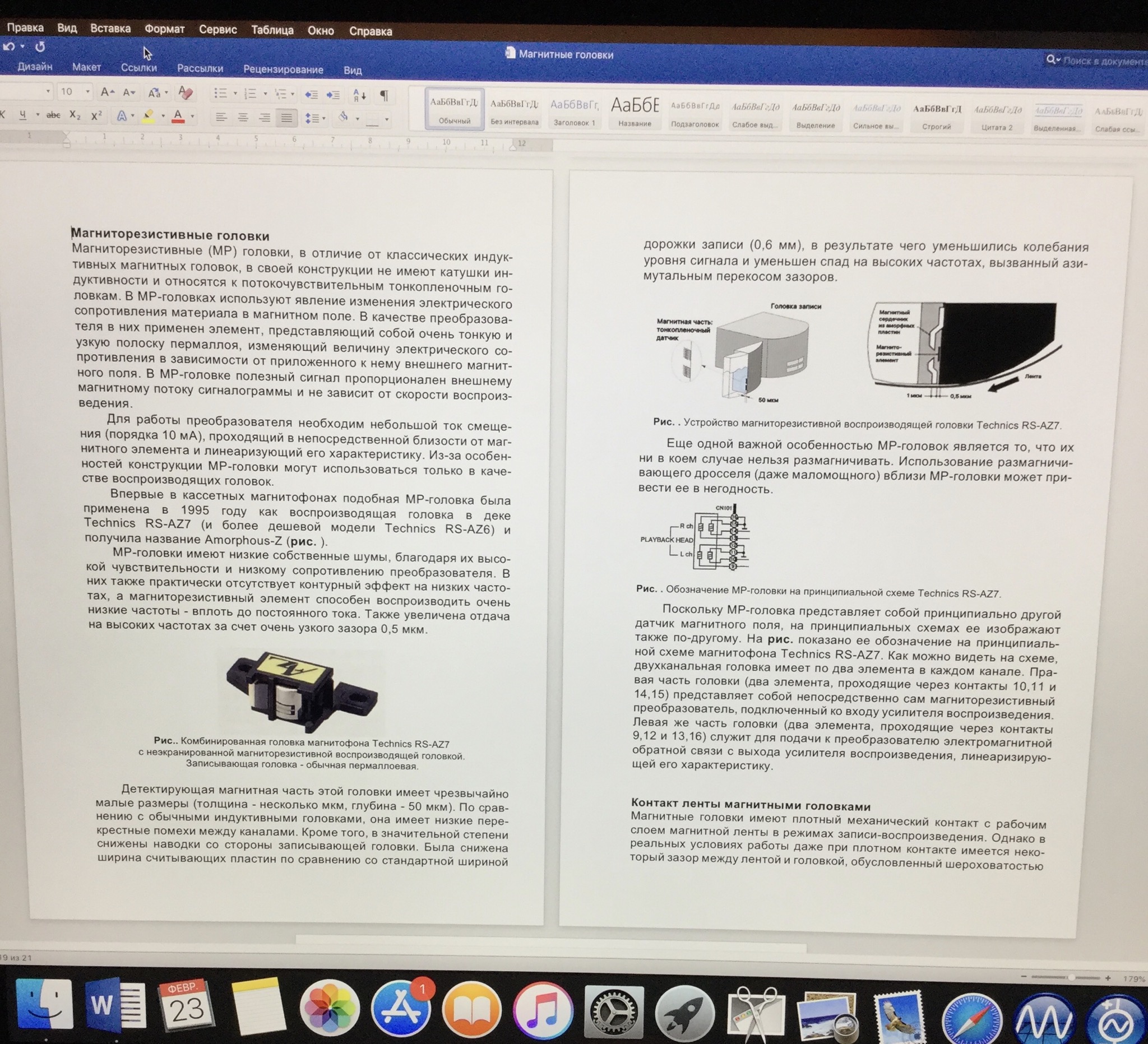Image resolution: width=1148 pixels, height=1044 pixels.
Task: Toggle display of paragraph marks
Action: [385, 96]
